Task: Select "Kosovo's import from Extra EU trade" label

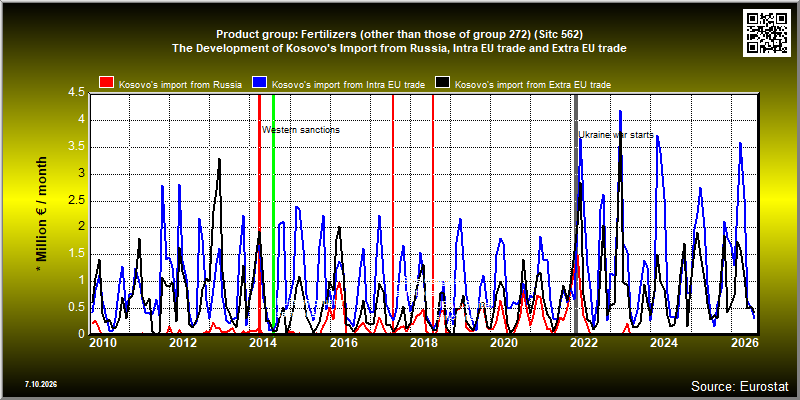Action: click(533, 85)
